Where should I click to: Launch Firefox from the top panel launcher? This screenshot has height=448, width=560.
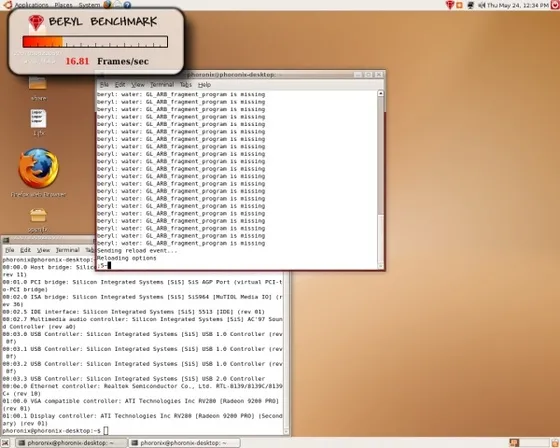click(x=107, y=5)
